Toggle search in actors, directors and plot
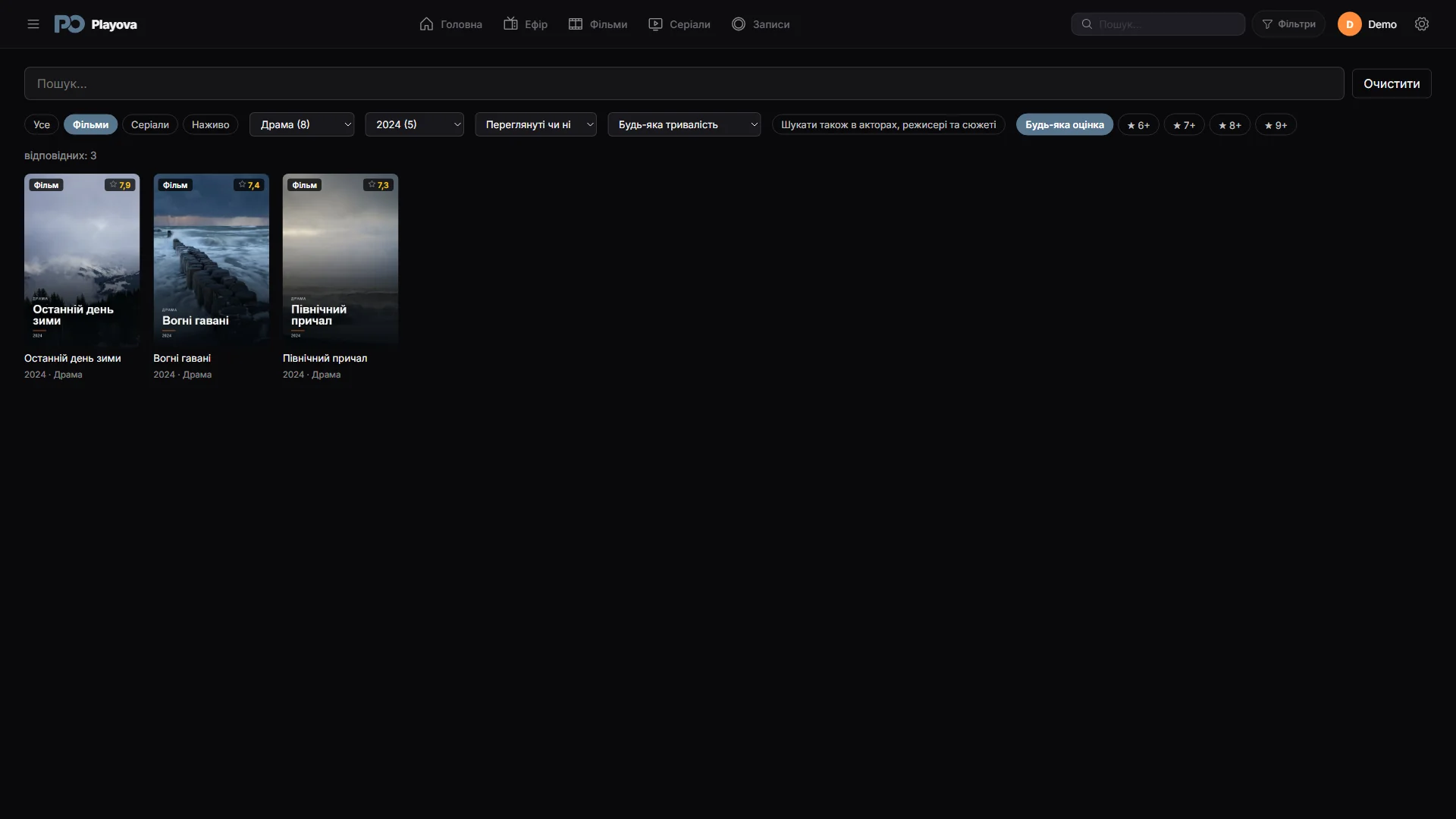Screen dimensions: 1456x819 (x=889, y=124)
